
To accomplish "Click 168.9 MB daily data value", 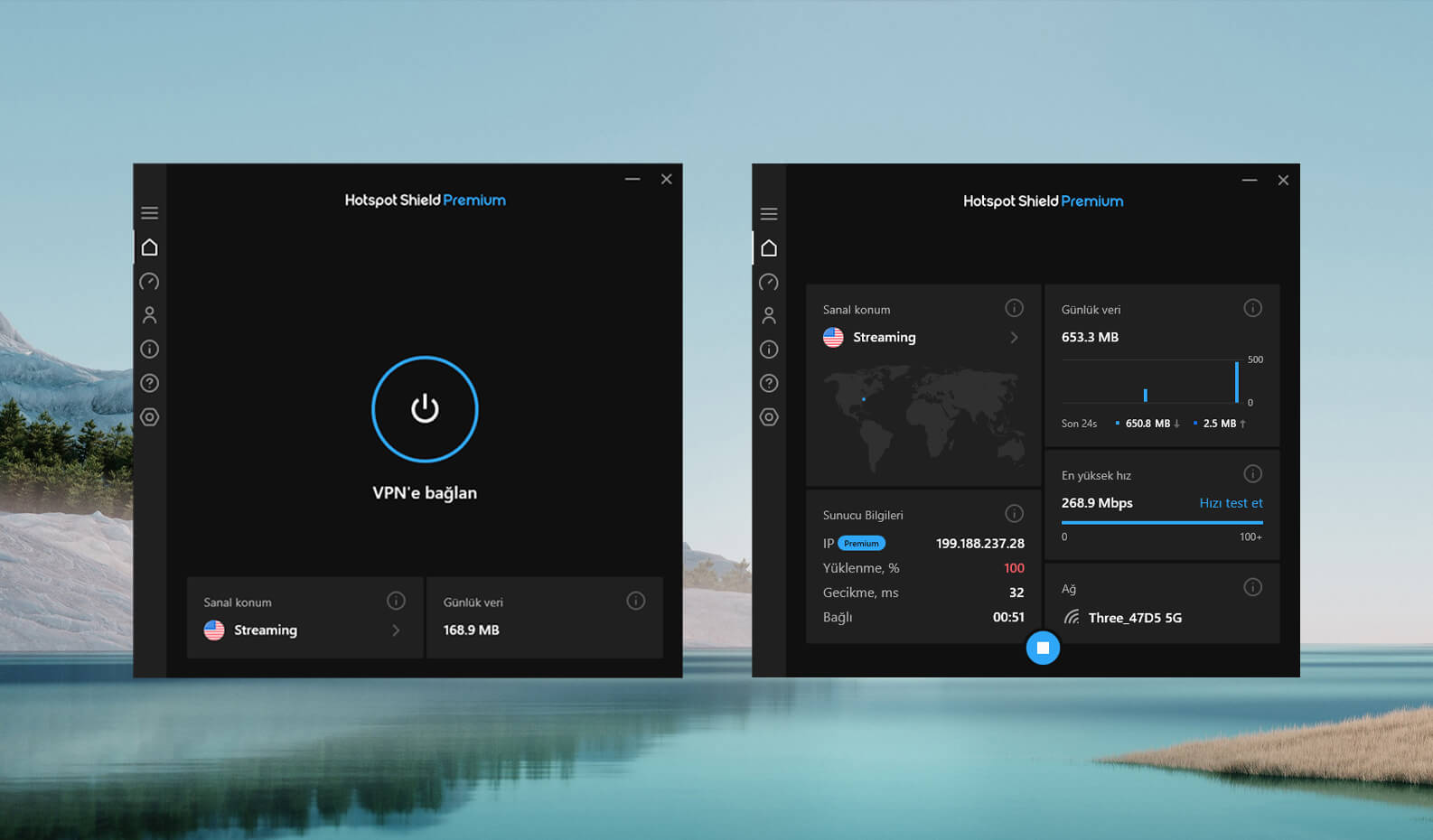I will pyautogui.click(x=471, y=630).
